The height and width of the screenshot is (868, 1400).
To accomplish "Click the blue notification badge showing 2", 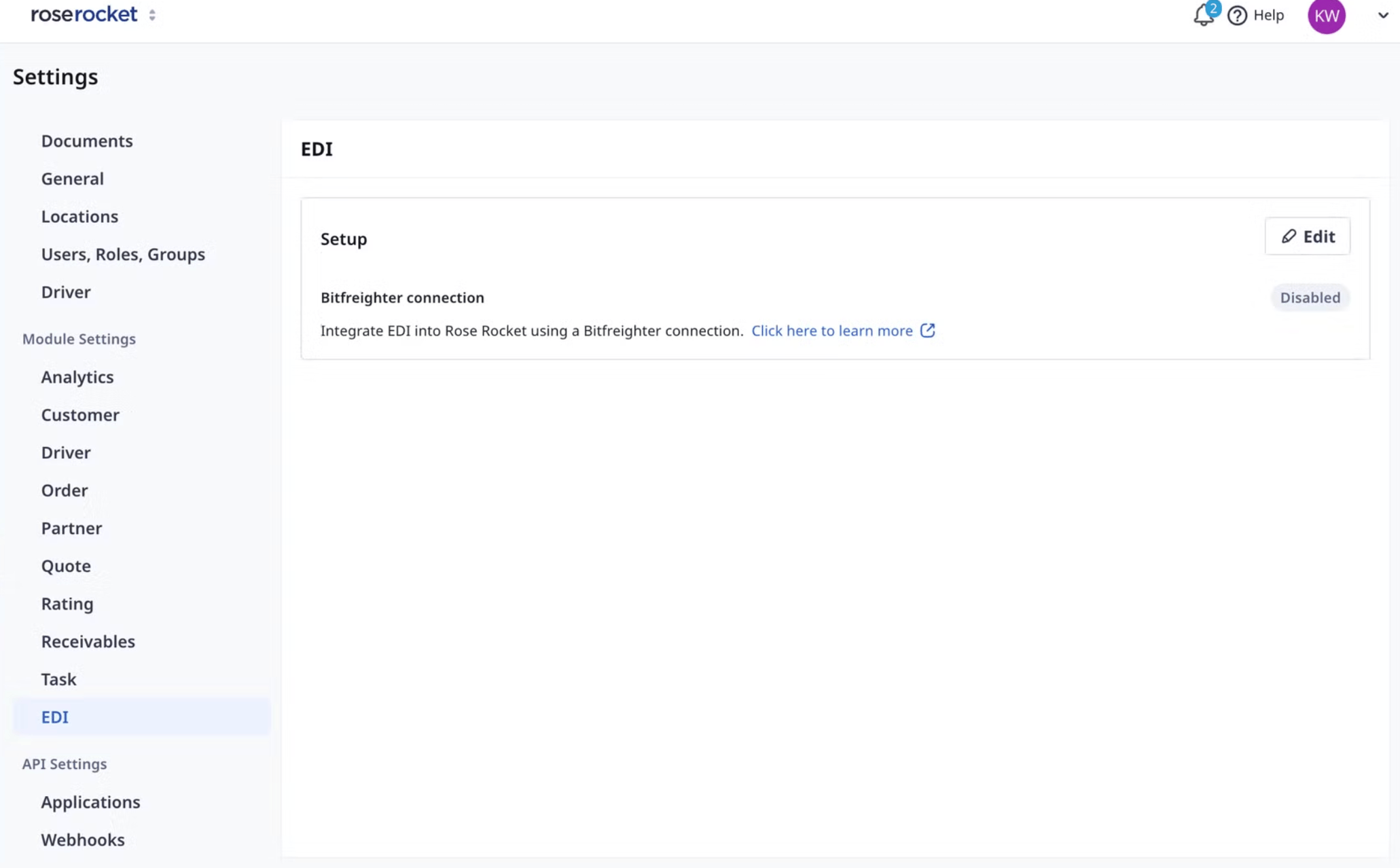I will click(1213, 7).
